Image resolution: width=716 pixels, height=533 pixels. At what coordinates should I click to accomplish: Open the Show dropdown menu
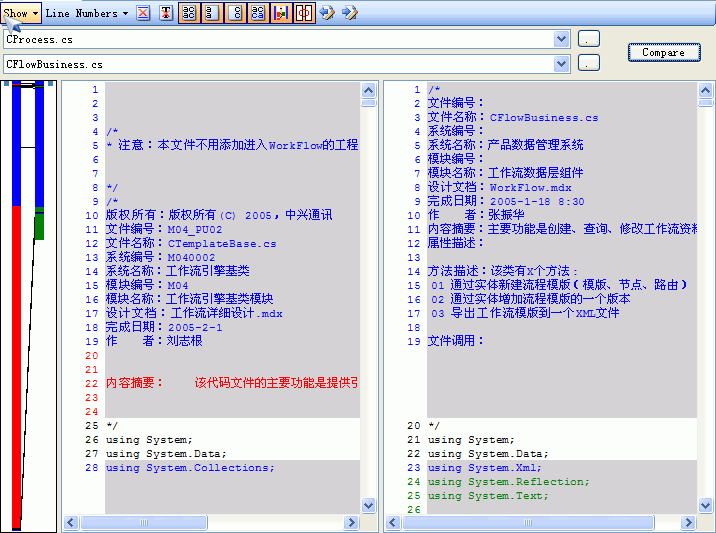tap(21, 13)
